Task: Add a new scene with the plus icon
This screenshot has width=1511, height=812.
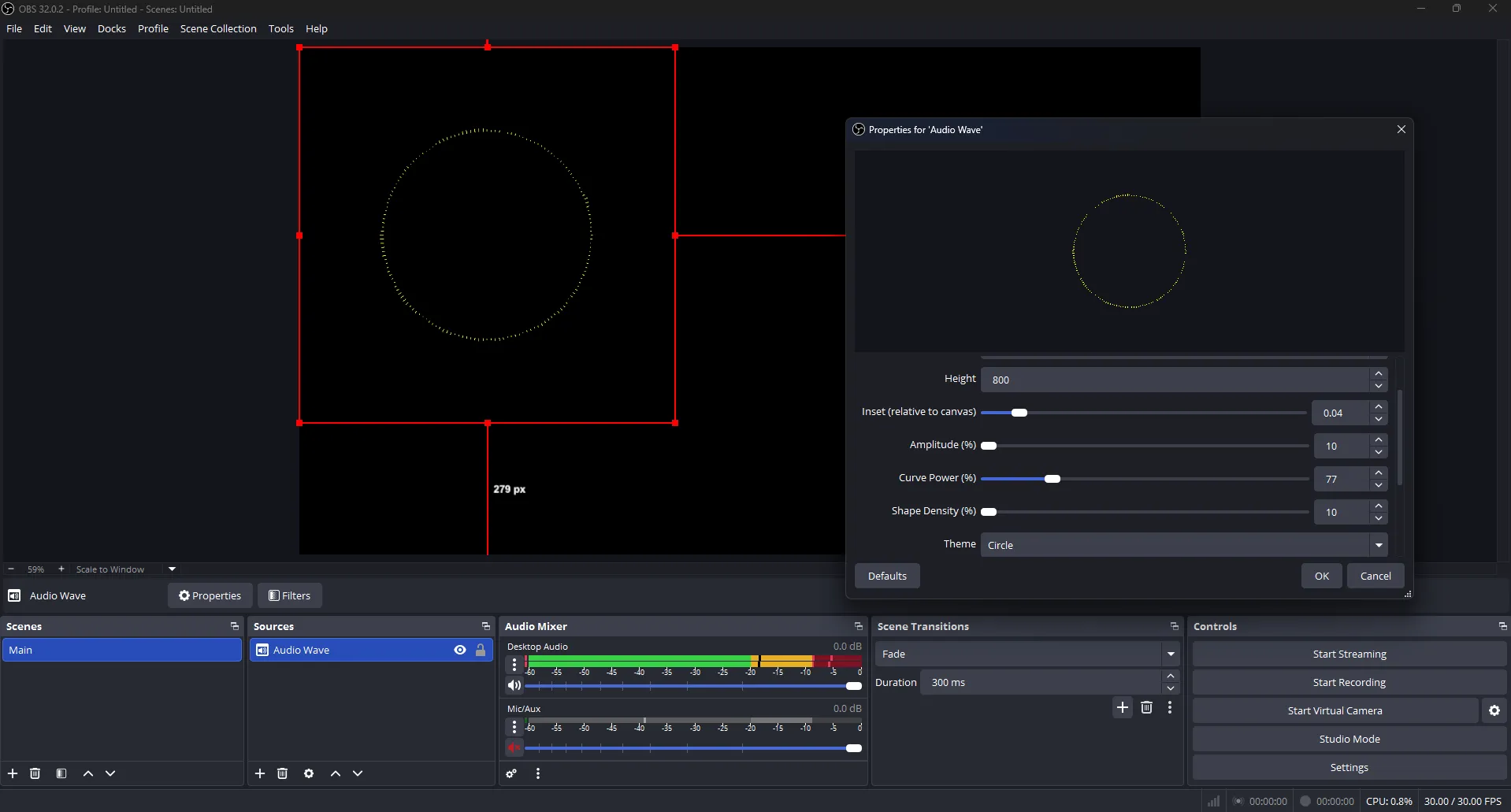Action: [x=13, y=773]
